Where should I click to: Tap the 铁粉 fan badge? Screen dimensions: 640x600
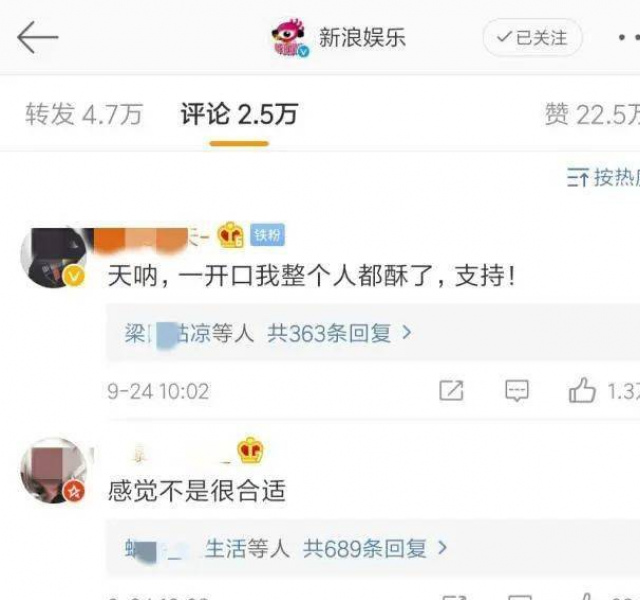coord(267,235)
